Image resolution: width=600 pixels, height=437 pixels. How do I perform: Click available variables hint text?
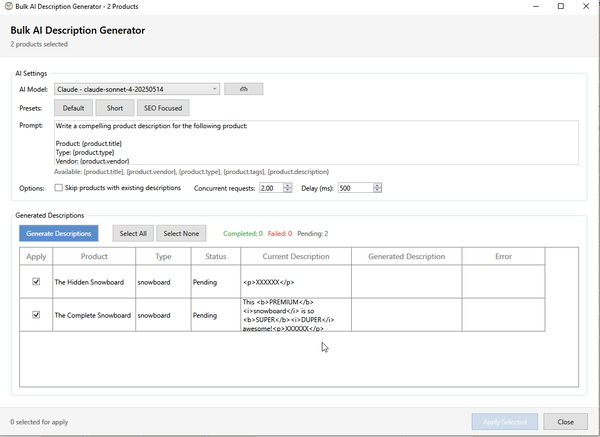[x=191, y=172]
